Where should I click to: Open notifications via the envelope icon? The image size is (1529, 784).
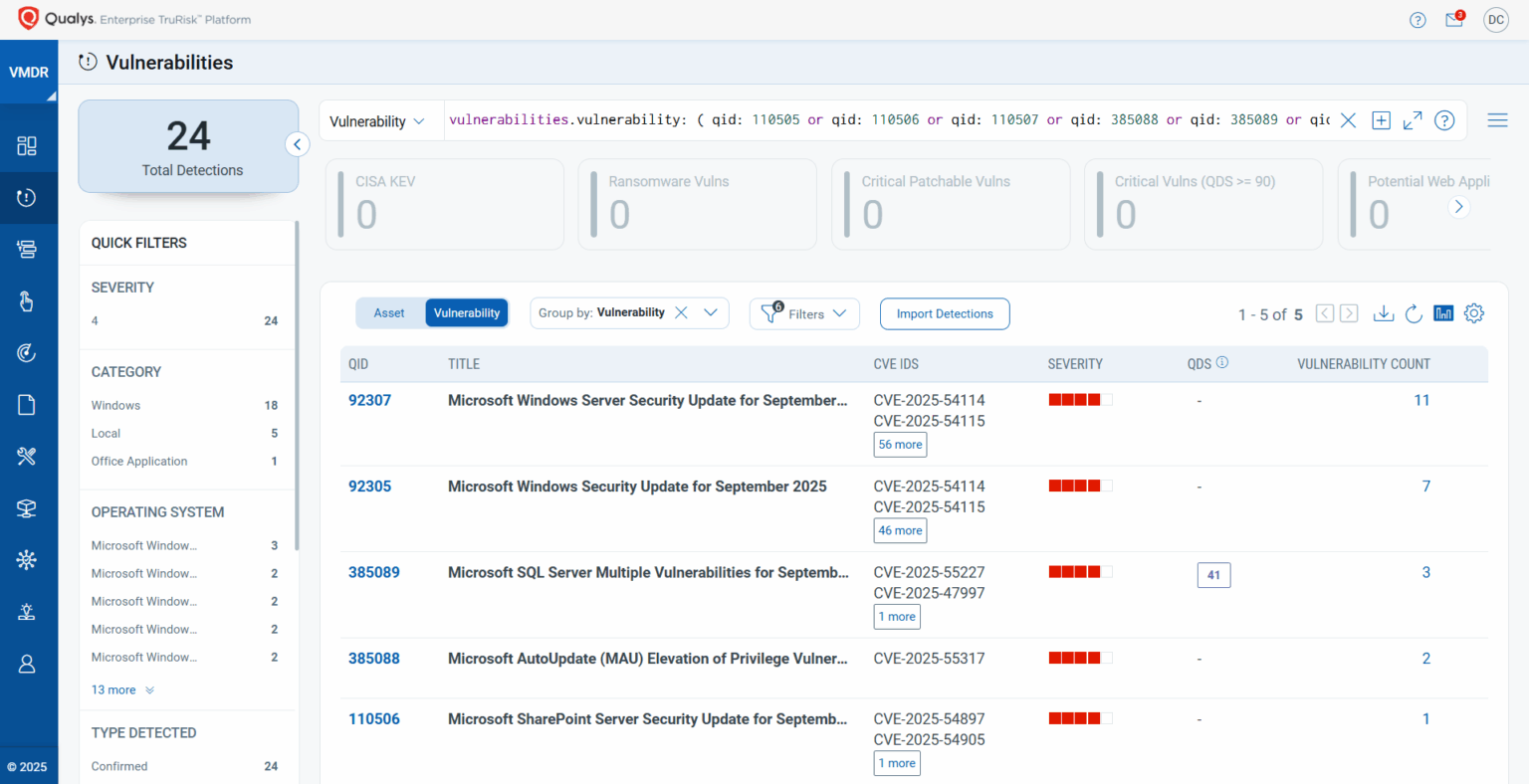click(1453, 18)
